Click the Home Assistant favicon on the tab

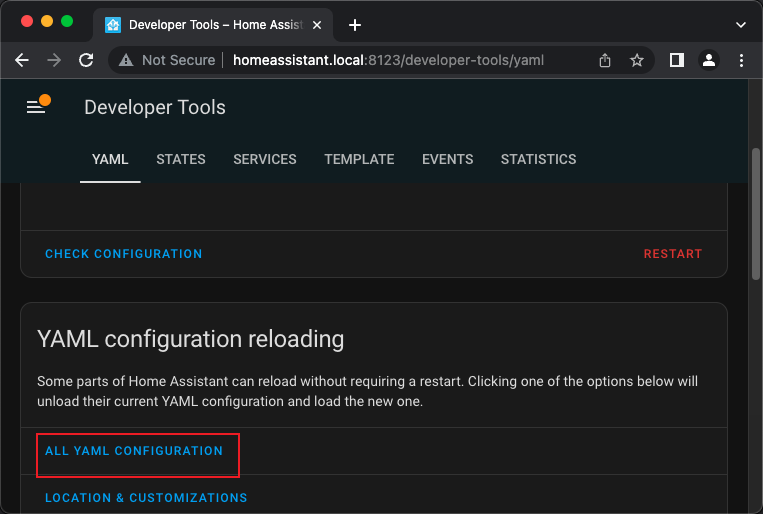[113, 25]
